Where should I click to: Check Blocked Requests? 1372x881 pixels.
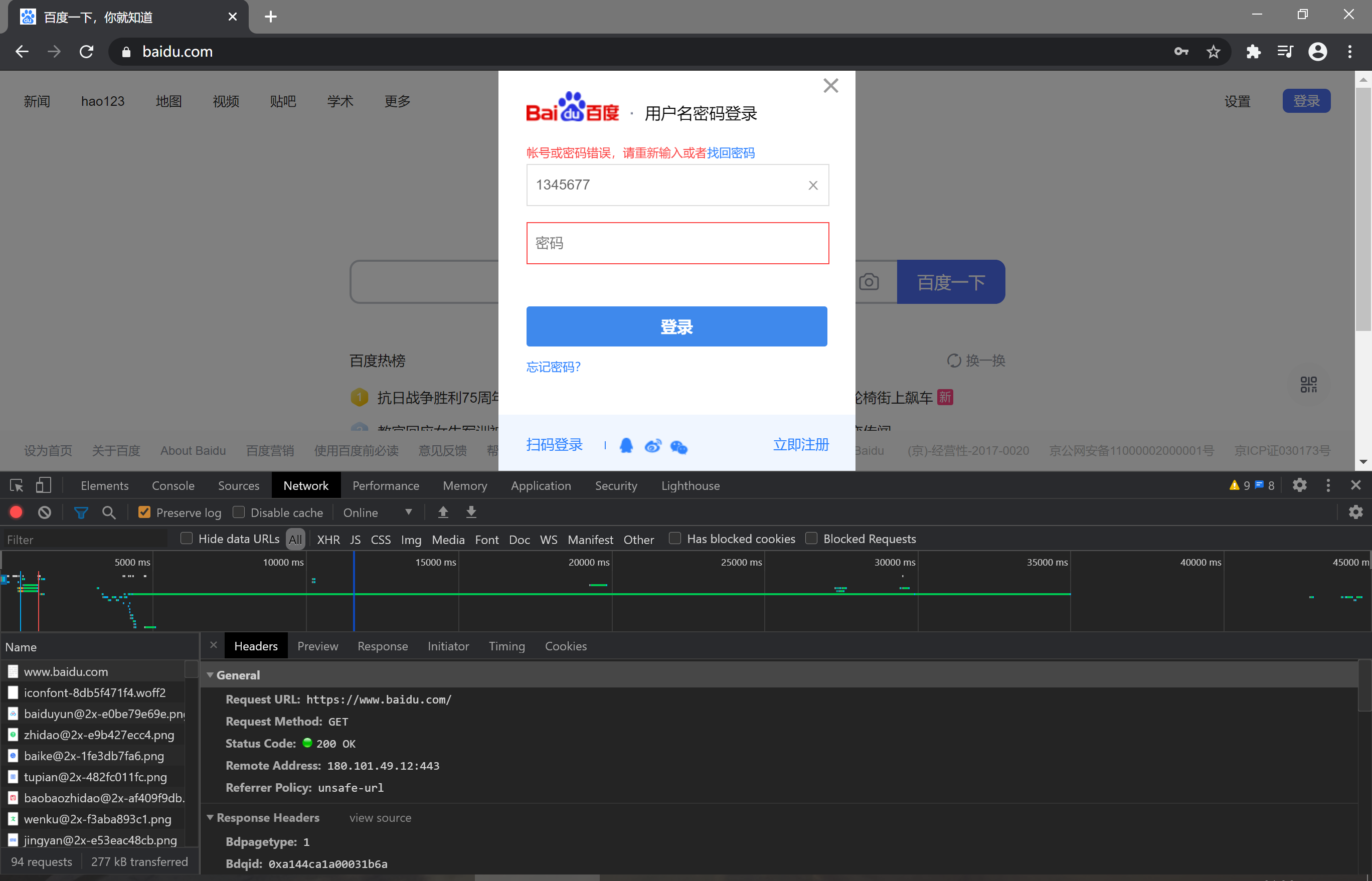tap(811, 539)
